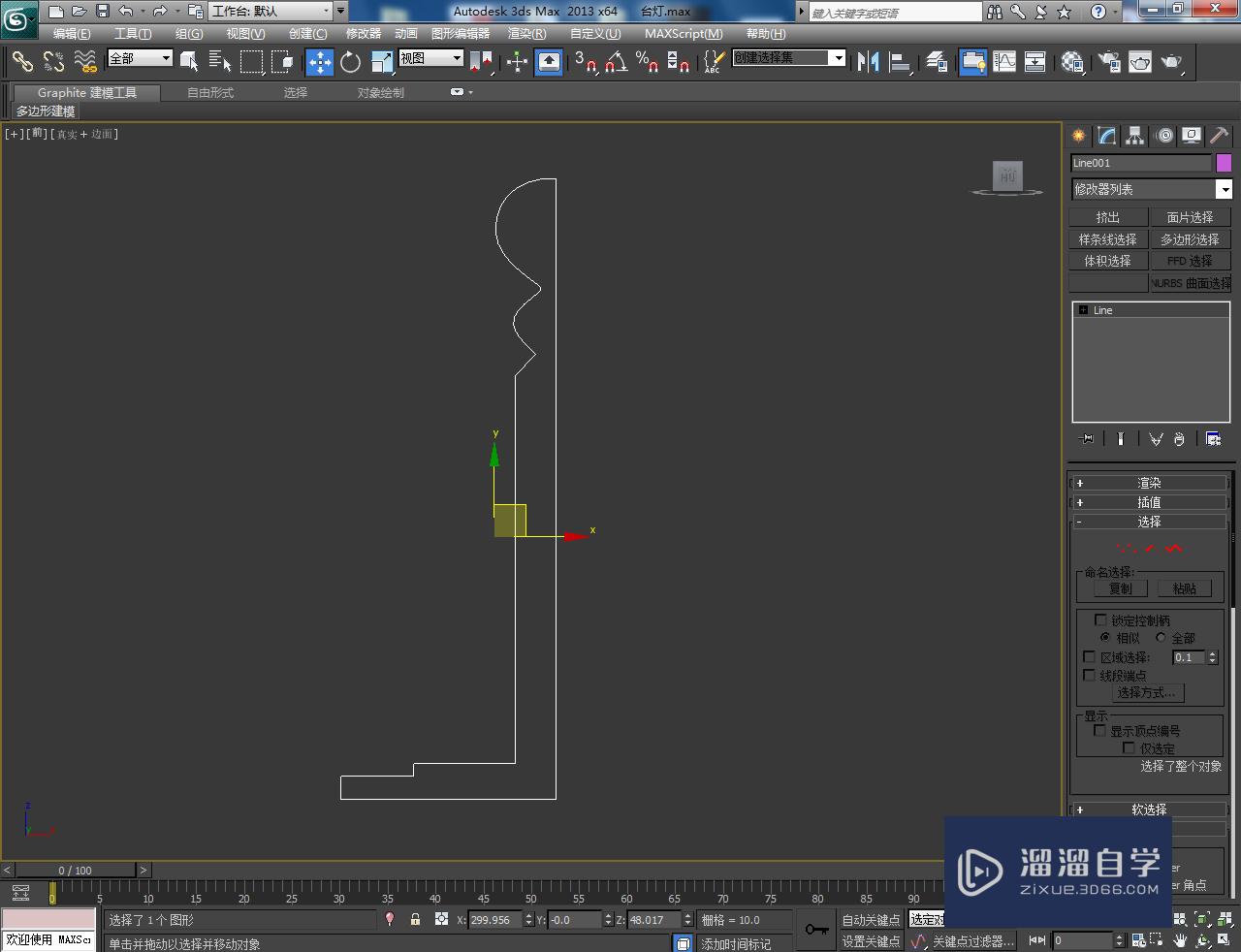
Task: Click the Pin Stack icon
Action: tap(1087, 439)
